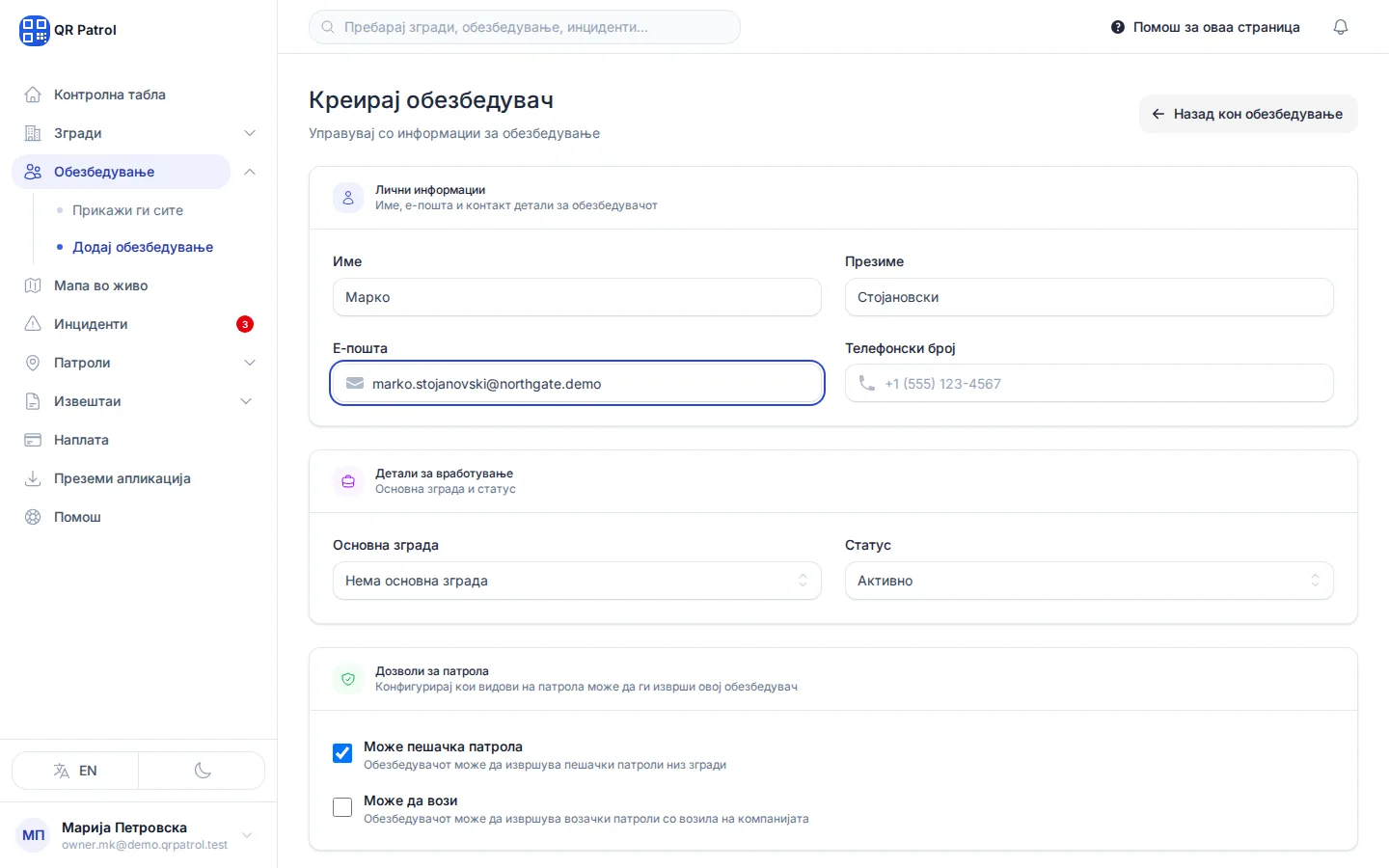Click the Име field containing Марко
1389x868 pixels.
[577, 297]
